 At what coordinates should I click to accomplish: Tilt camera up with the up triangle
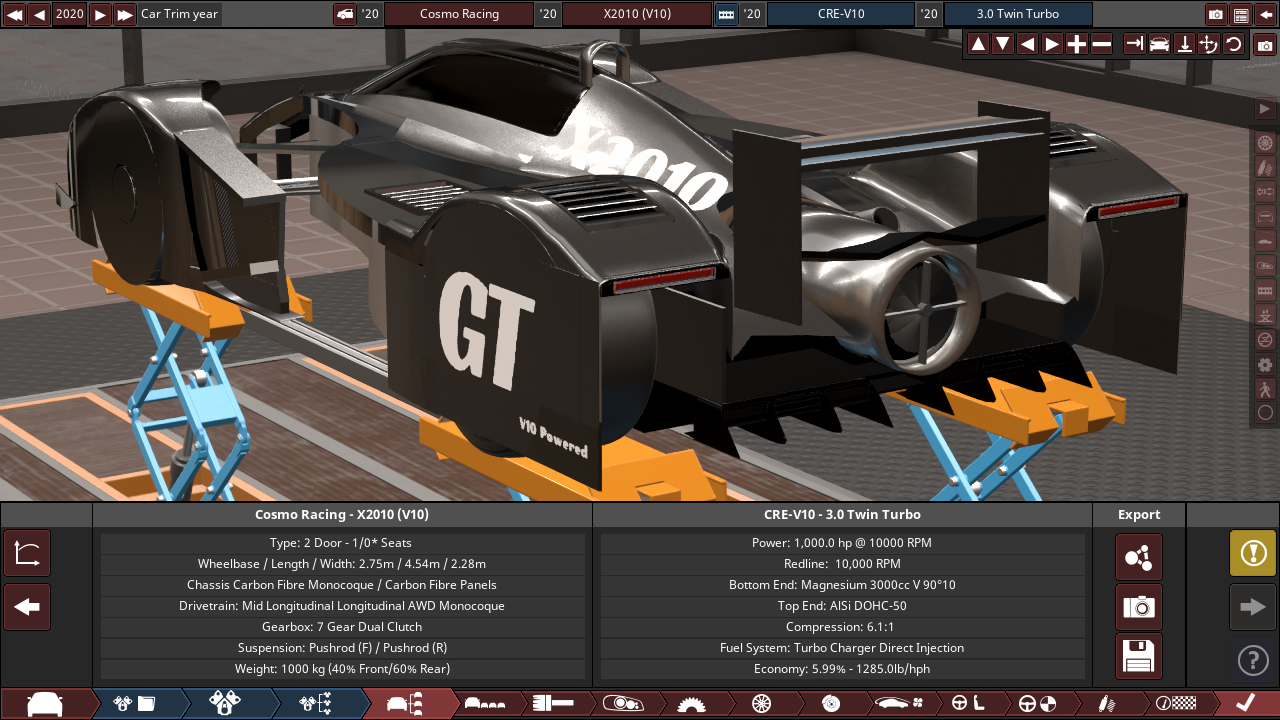click(978, 44)
